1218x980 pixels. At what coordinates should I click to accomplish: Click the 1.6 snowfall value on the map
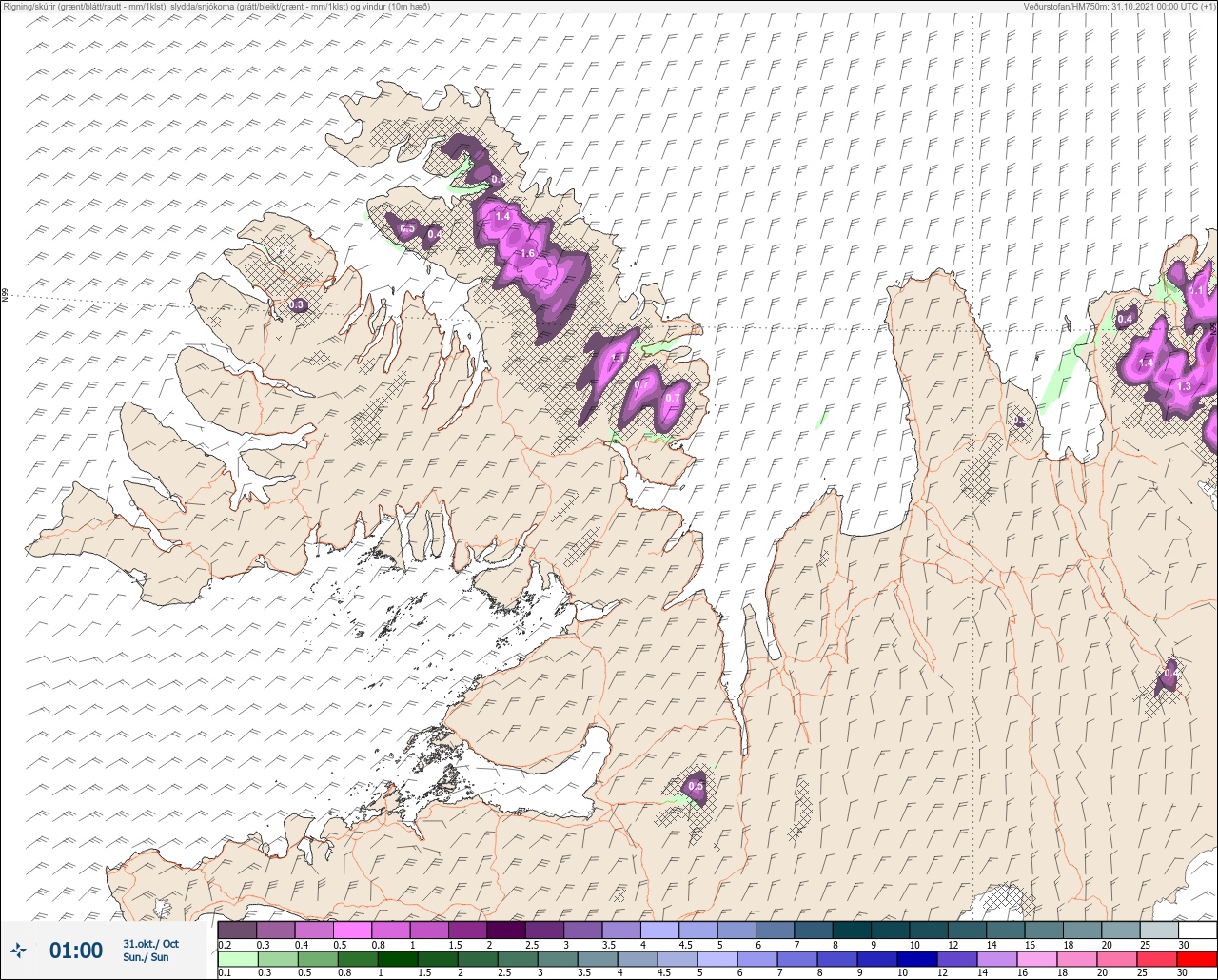(x=527, y=254)
